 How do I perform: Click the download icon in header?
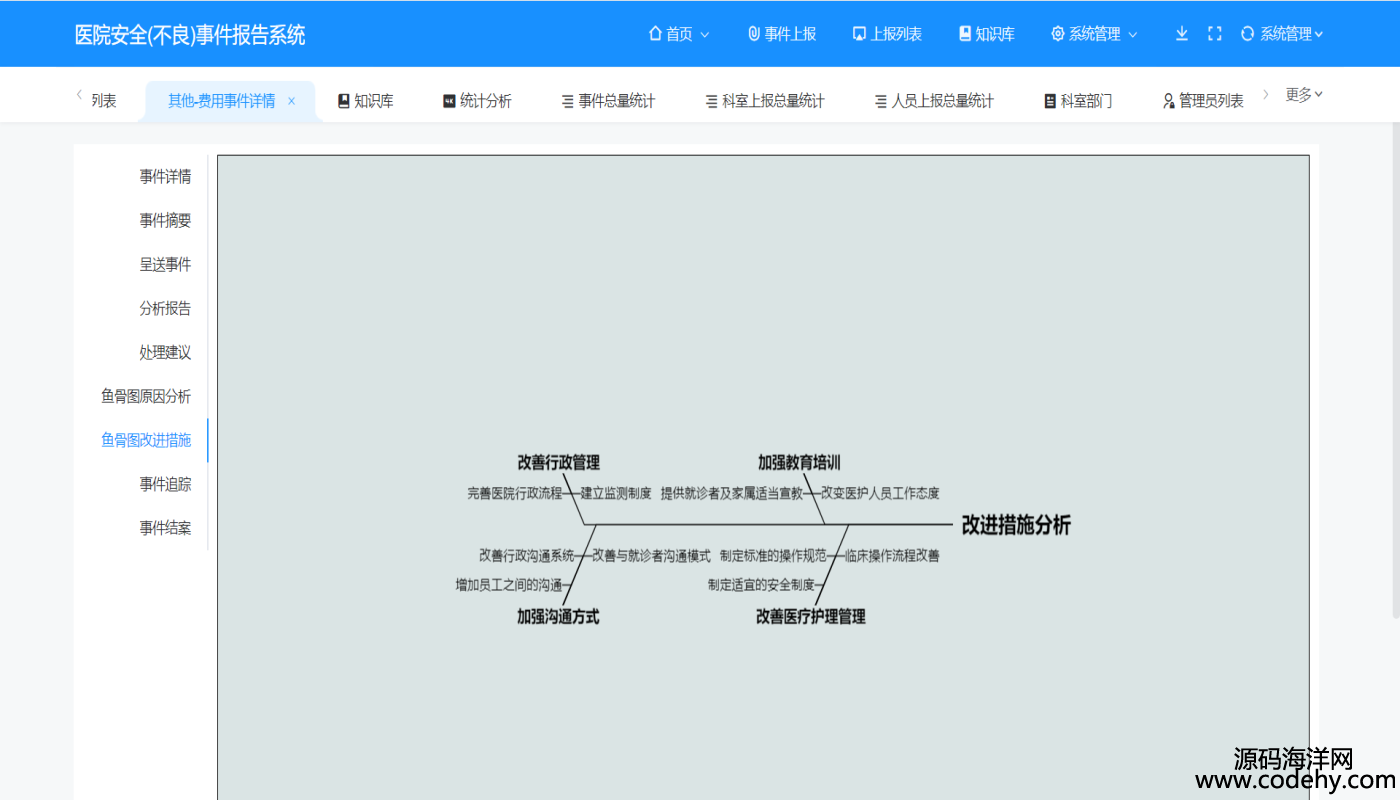1181,34
